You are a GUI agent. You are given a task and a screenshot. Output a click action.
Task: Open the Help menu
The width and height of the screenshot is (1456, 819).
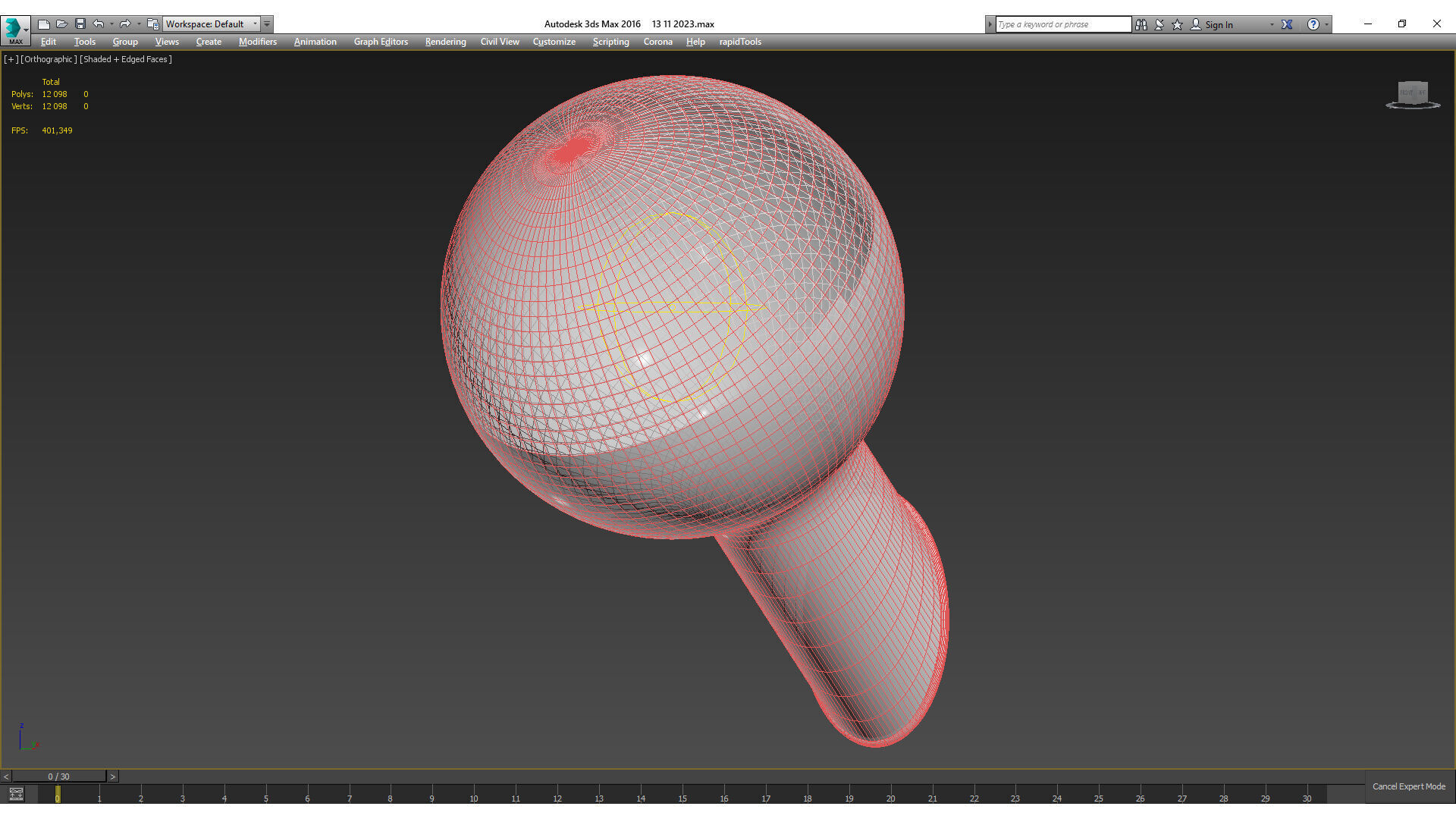click(695, 42)
